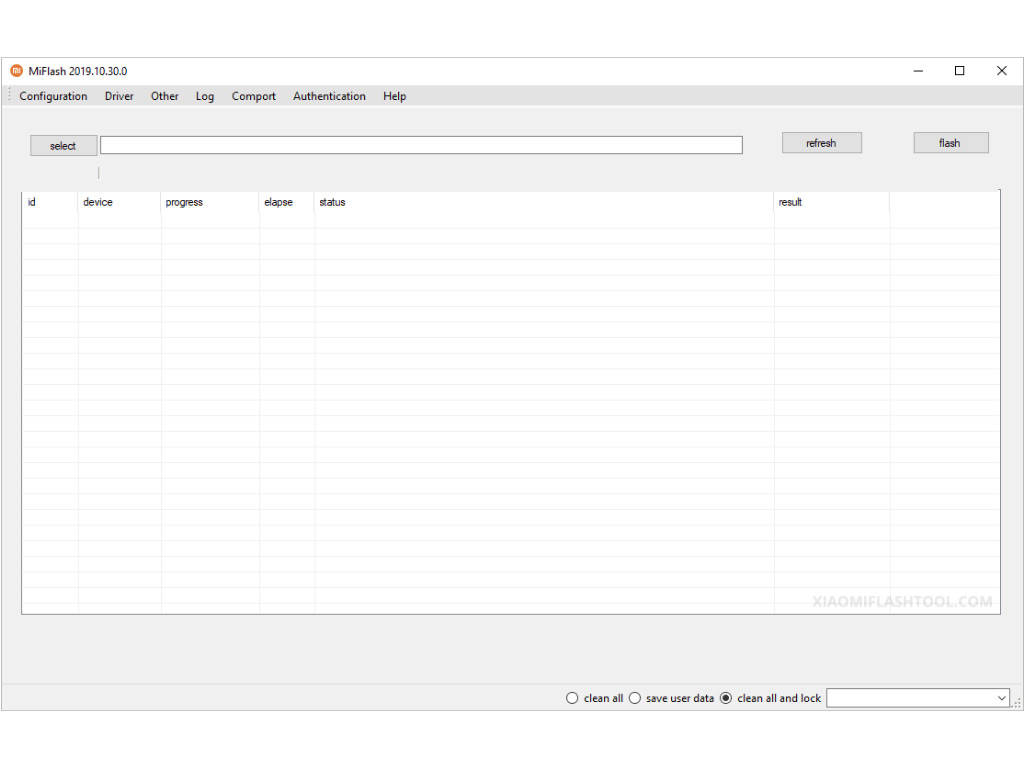Expand the script dropdown in status bar
The height and width of the screenshot is (768, 1024).
1001,698
